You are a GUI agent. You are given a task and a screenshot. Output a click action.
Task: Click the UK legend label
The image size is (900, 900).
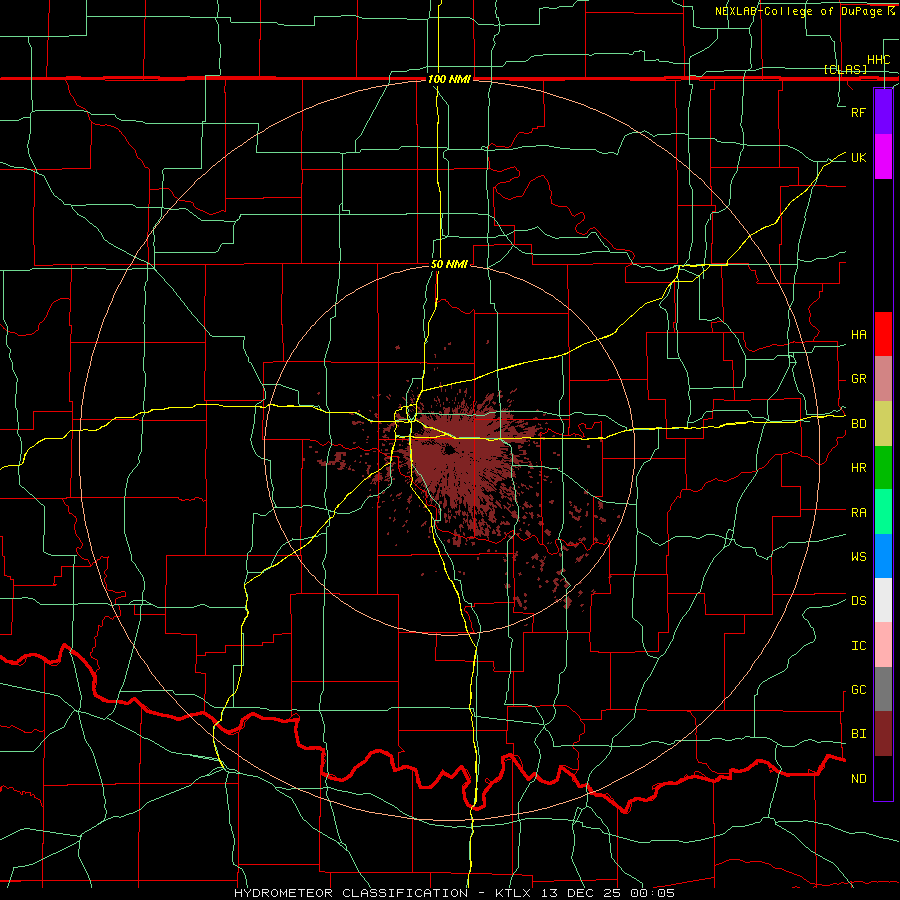858,157
